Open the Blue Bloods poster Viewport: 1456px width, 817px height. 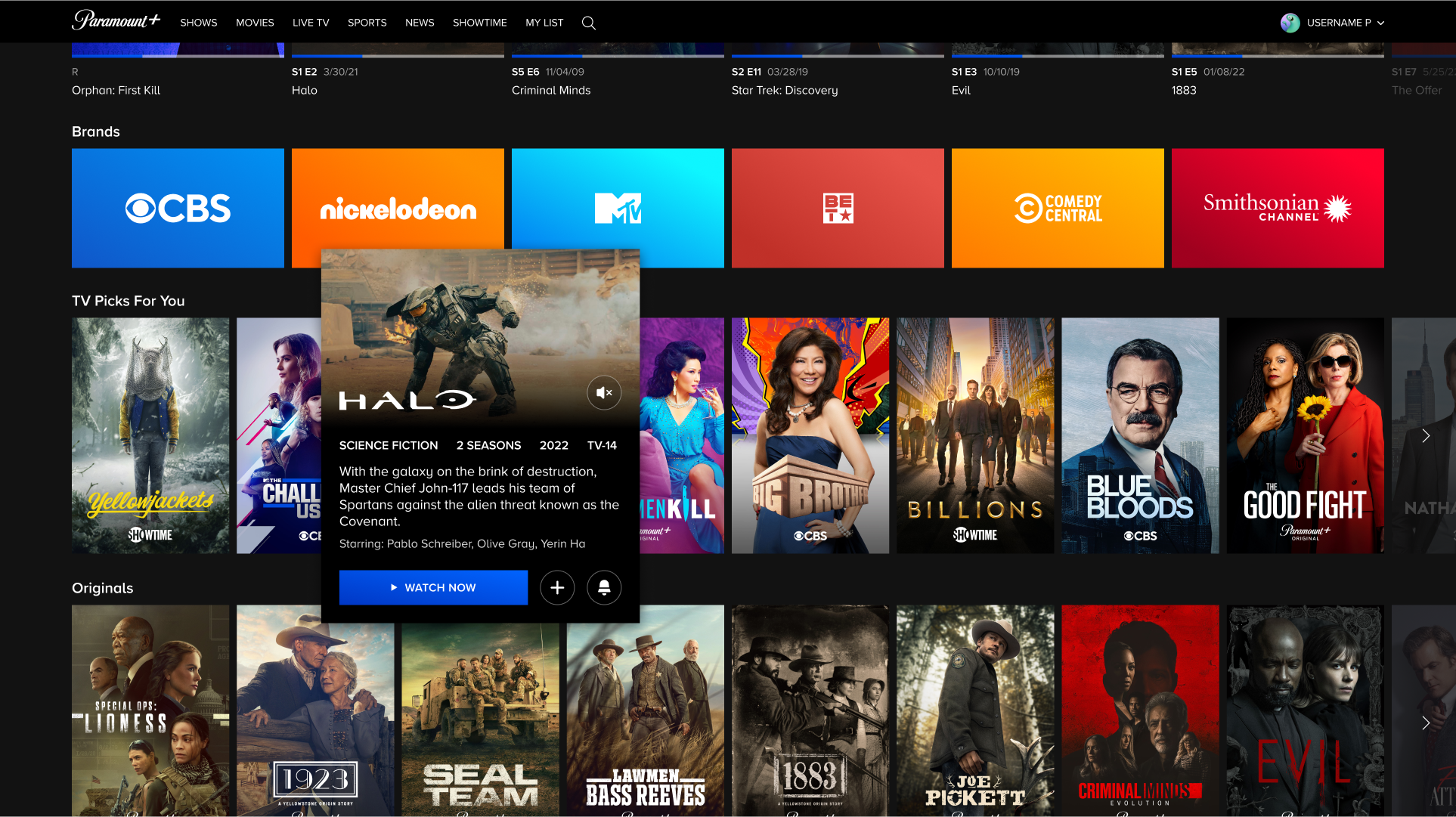pos(1140,435)
